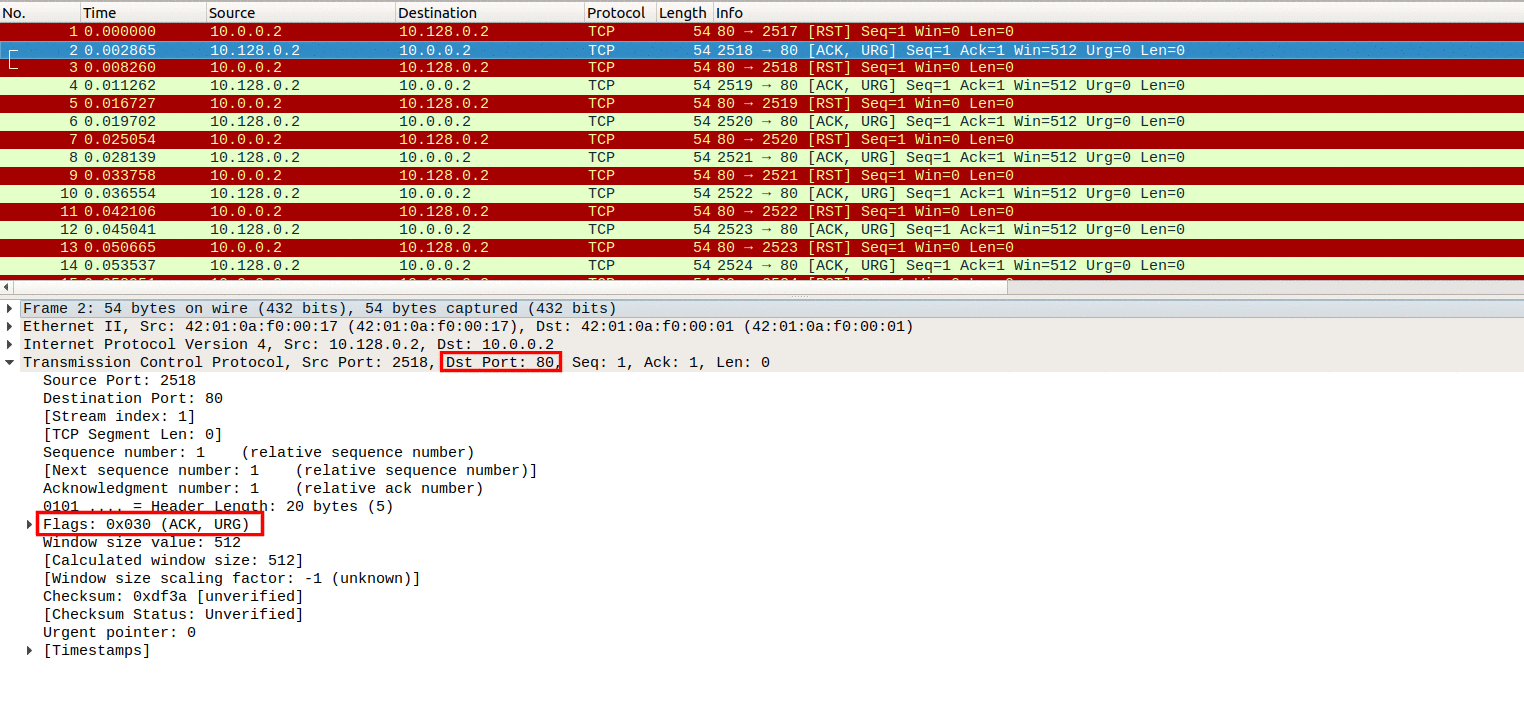The height and width of the screenshot is (701, 1524).
Task: Select the Window size scaling factor line
Action: [231, 579]
